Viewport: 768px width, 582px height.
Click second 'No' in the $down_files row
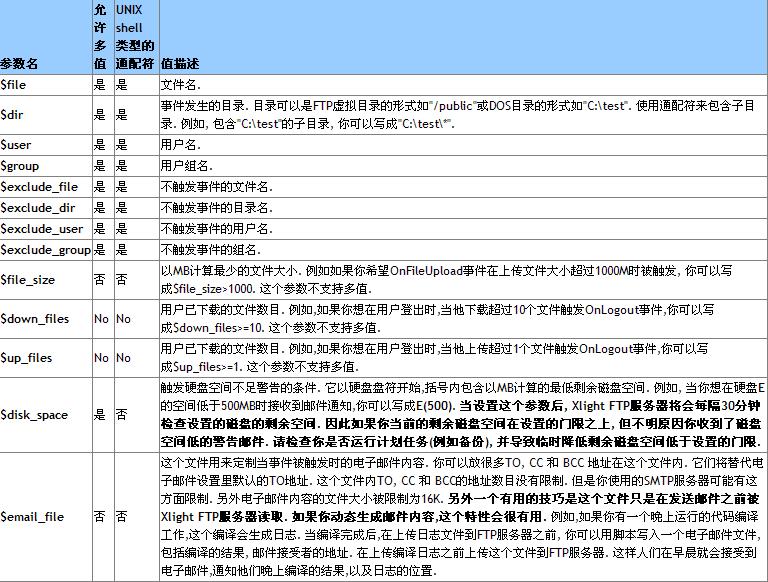[123, 318]
